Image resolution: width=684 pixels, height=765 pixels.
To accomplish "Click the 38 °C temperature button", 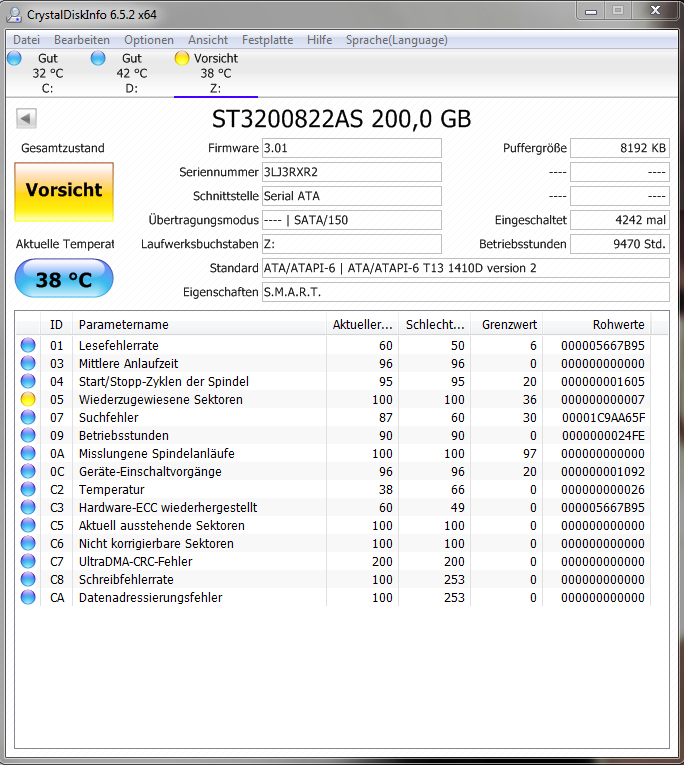I will point(64,279).
